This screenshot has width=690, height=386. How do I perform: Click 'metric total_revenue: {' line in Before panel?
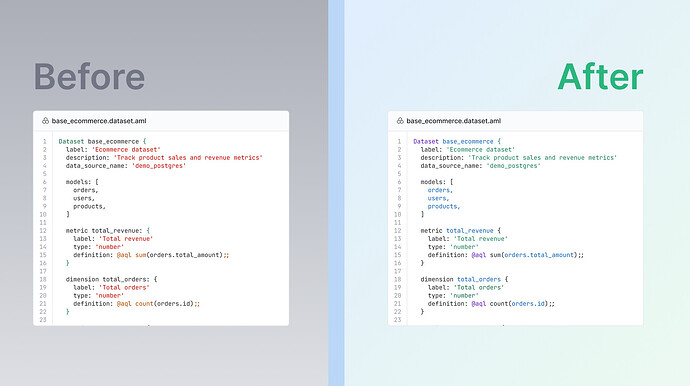[108, 231]
